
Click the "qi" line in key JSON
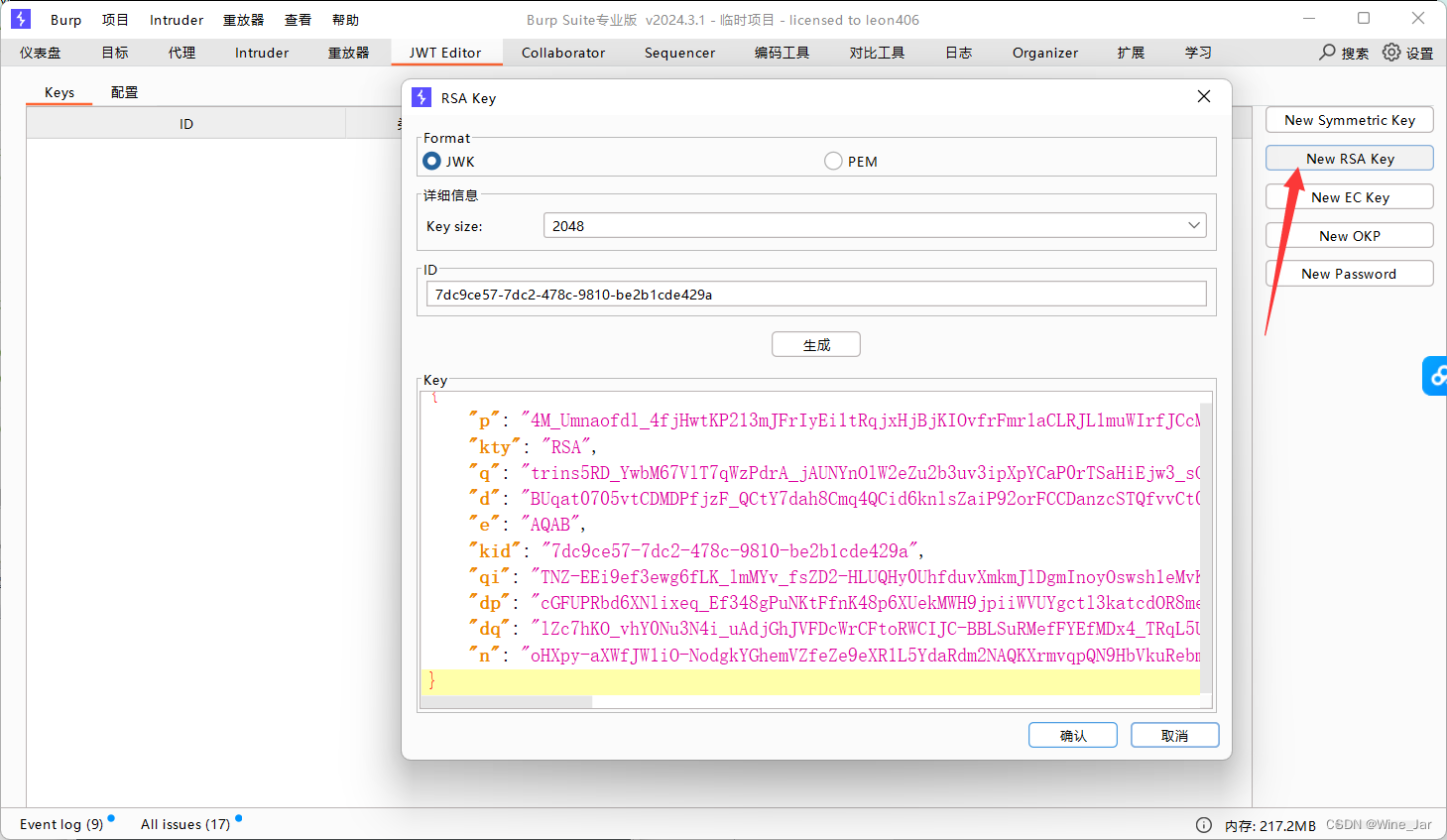pyautogui.click(x=834, y=576)
